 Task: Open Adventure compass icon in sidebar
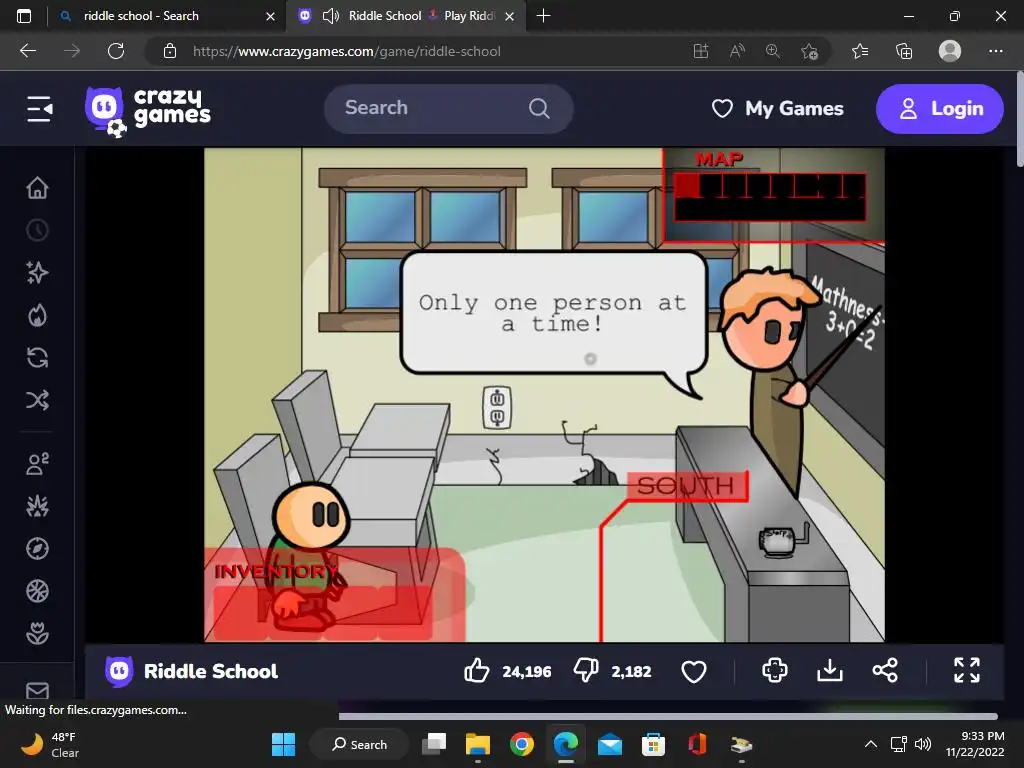(37, 549)
